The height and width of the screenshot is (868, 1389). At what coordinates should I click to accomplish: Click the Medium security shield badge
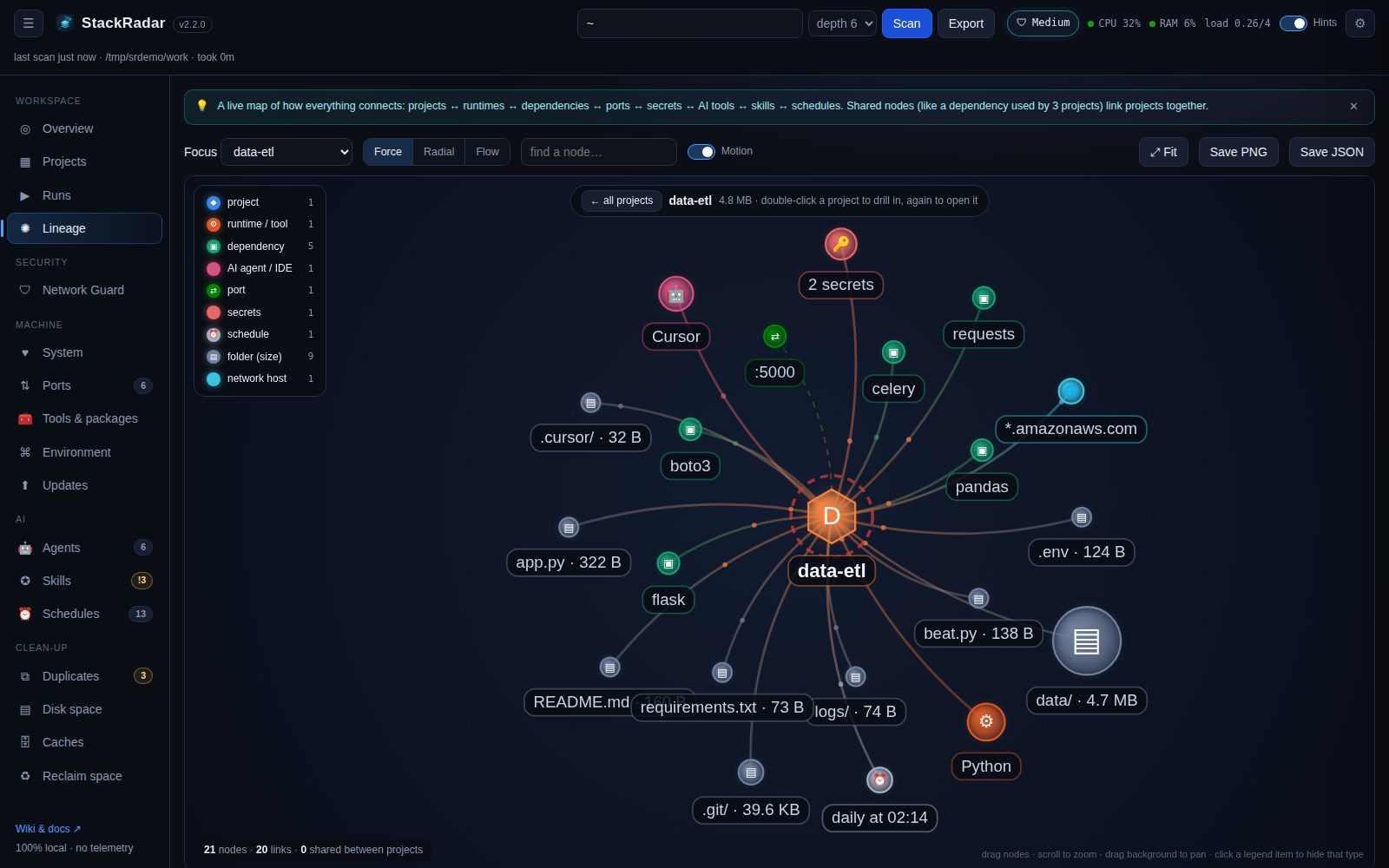pyautogui.click(x=1043, y=23)
